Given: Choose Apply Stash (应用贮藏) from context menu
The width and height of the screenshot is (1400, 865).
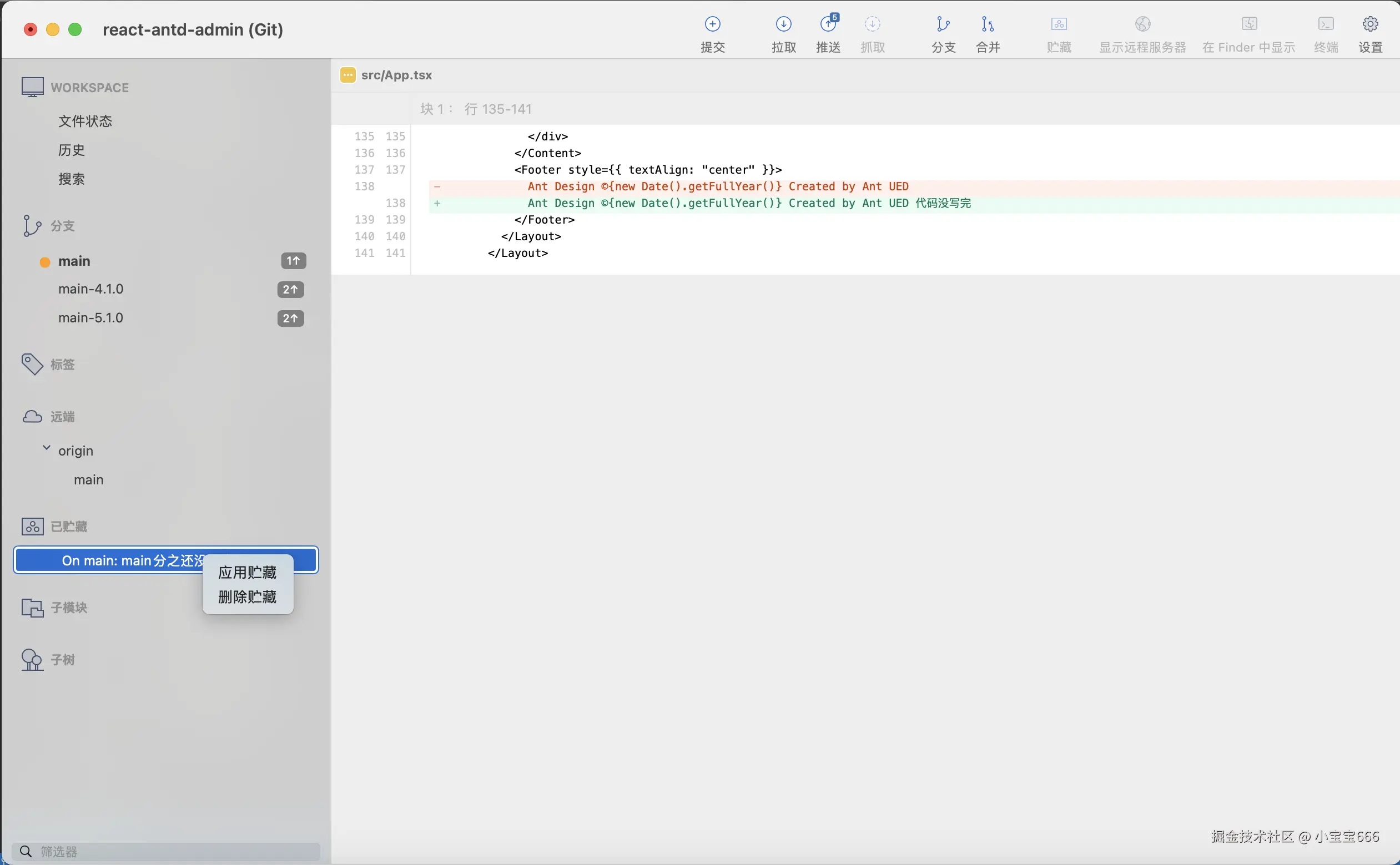Looking at the screenshot, I should pyautogui.click(x=247, y=573).
